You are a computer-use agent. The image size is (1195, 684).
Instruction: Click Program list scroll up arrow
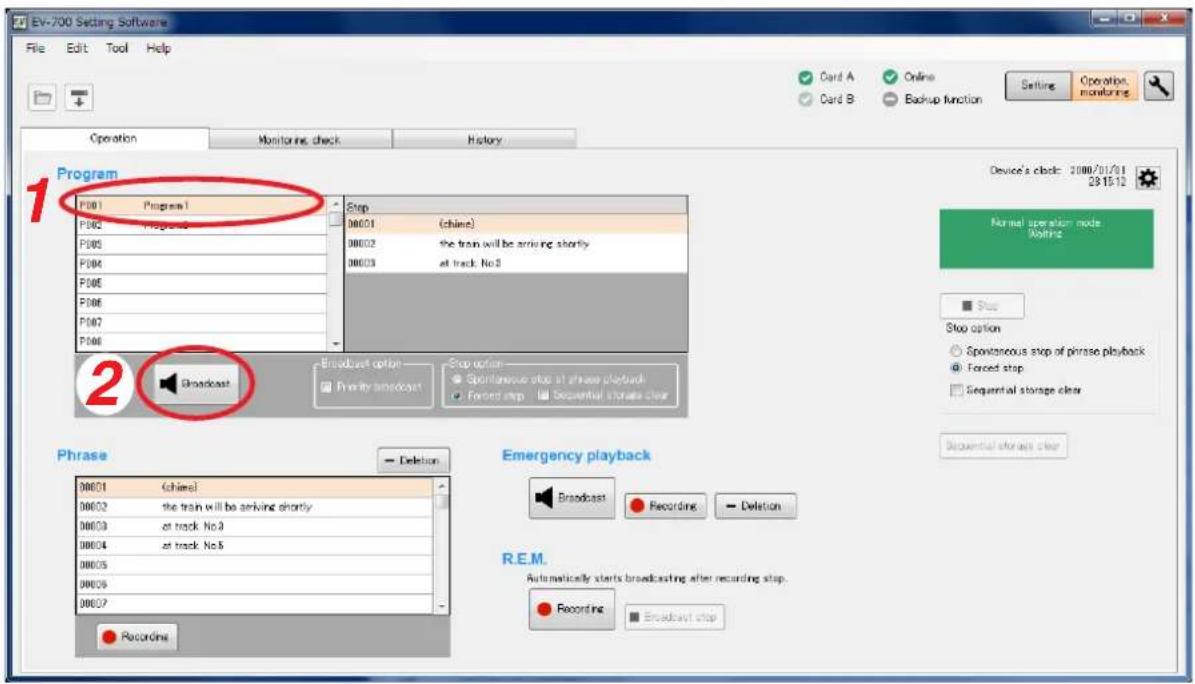(x=335, y=206)
